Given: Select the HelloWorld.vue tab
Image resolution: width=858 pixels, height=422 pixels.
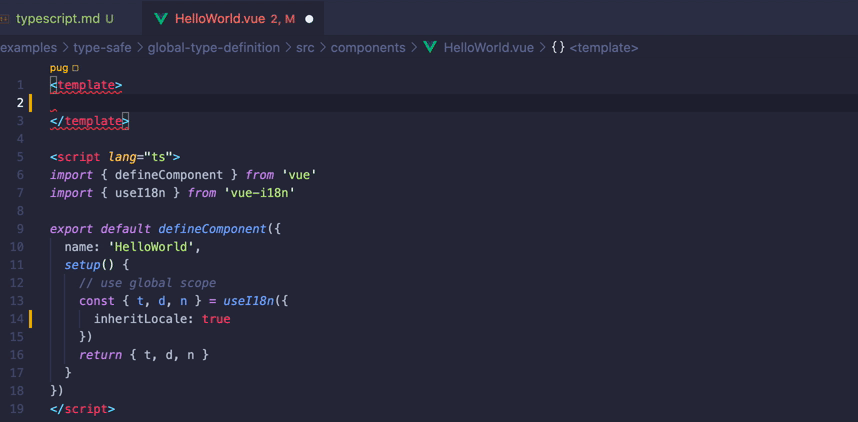Looking at the screenshot, I should tap(221, 19).
